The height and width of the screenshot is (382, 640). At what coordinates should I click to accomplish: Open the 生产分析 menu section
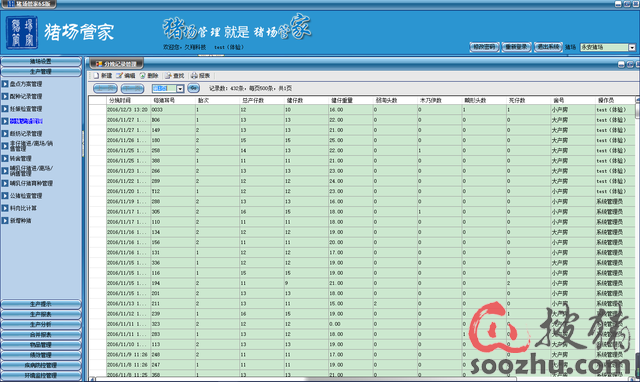[x=41, y=324]
